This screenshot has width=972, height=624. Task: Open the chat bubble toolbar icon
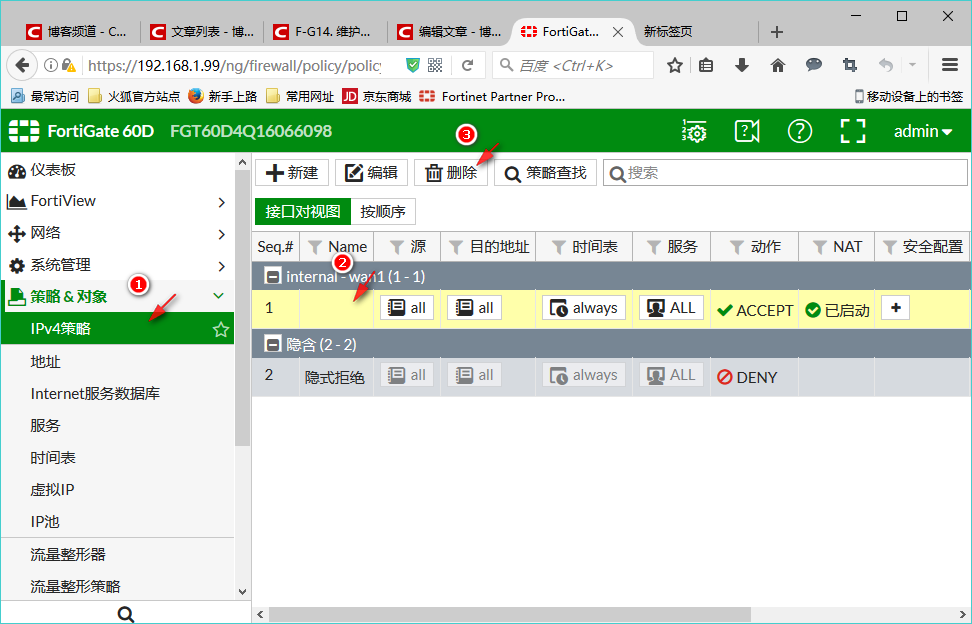(813, 64)
